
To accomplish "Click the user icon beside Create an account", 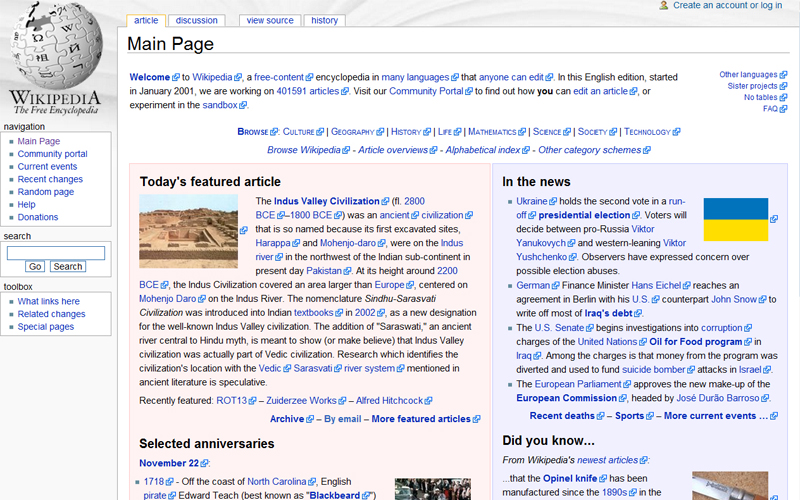I will click(663, 5).
